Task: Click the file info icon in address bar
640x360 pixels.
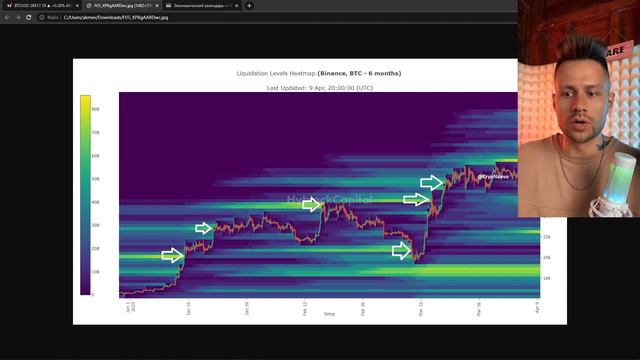Action: 42,18
